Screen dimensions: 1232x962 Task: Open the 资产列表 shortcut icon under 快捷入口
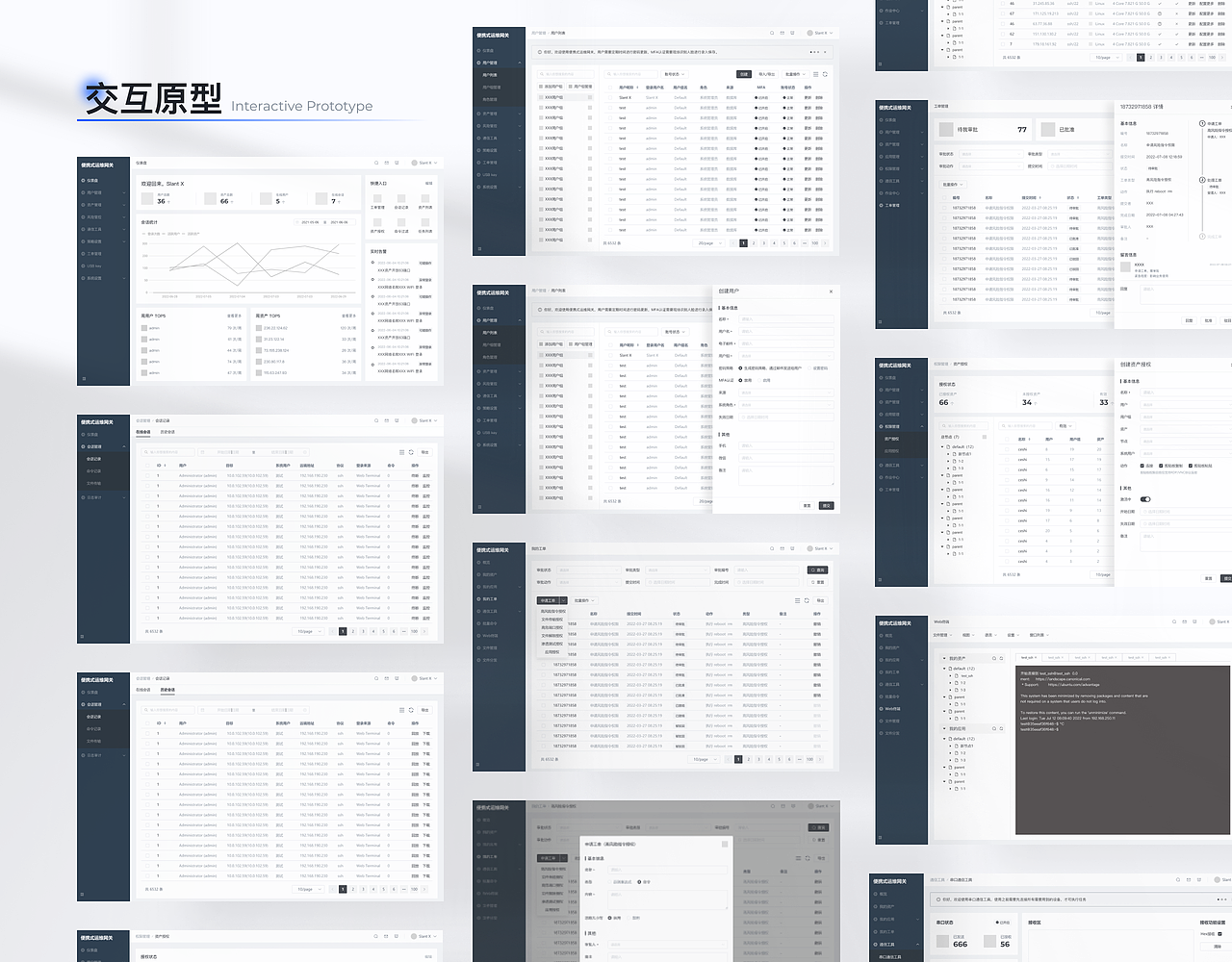pos(425,198)
